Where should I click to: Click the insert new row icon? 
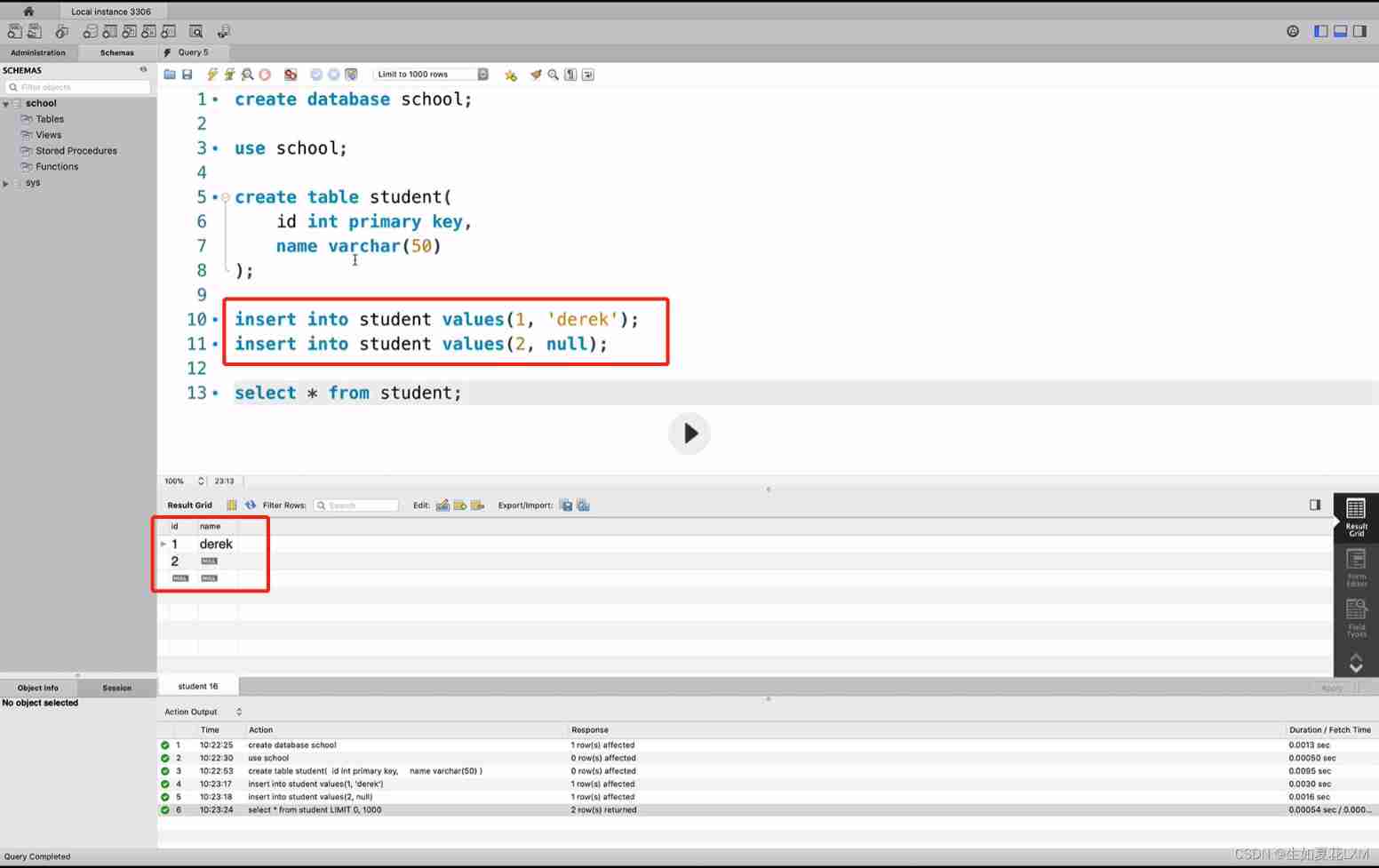pos(460,506)
